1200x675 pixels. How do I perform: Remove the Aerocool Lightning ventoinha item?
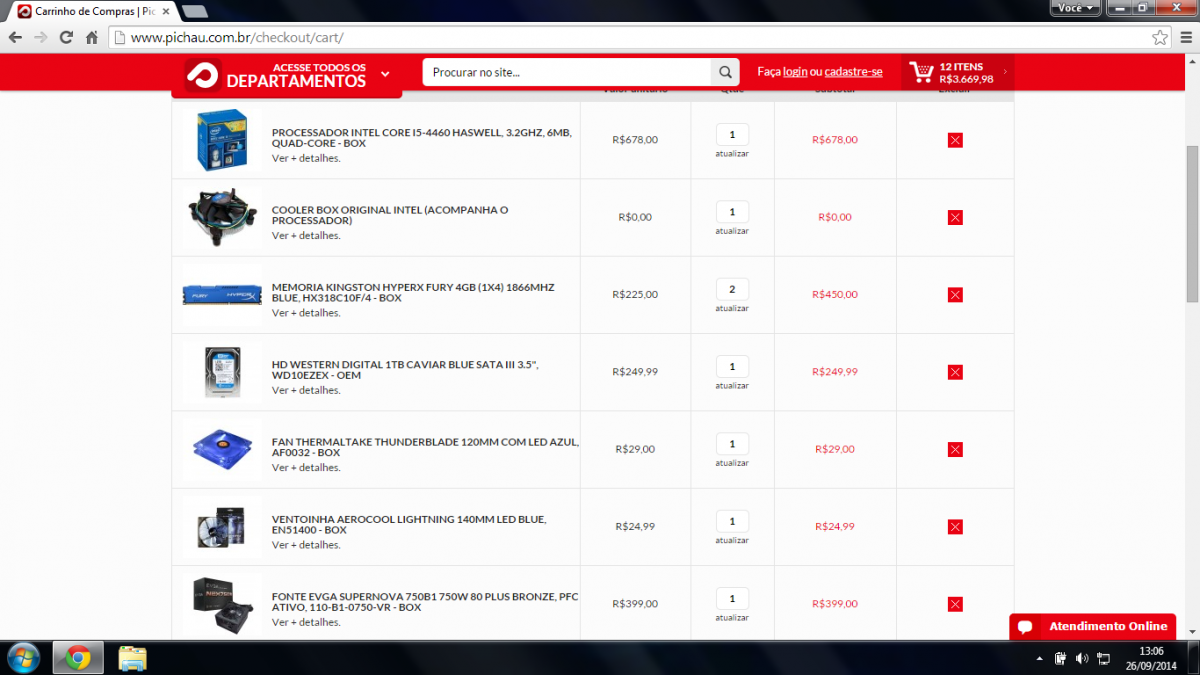click(x=955, y=526)
